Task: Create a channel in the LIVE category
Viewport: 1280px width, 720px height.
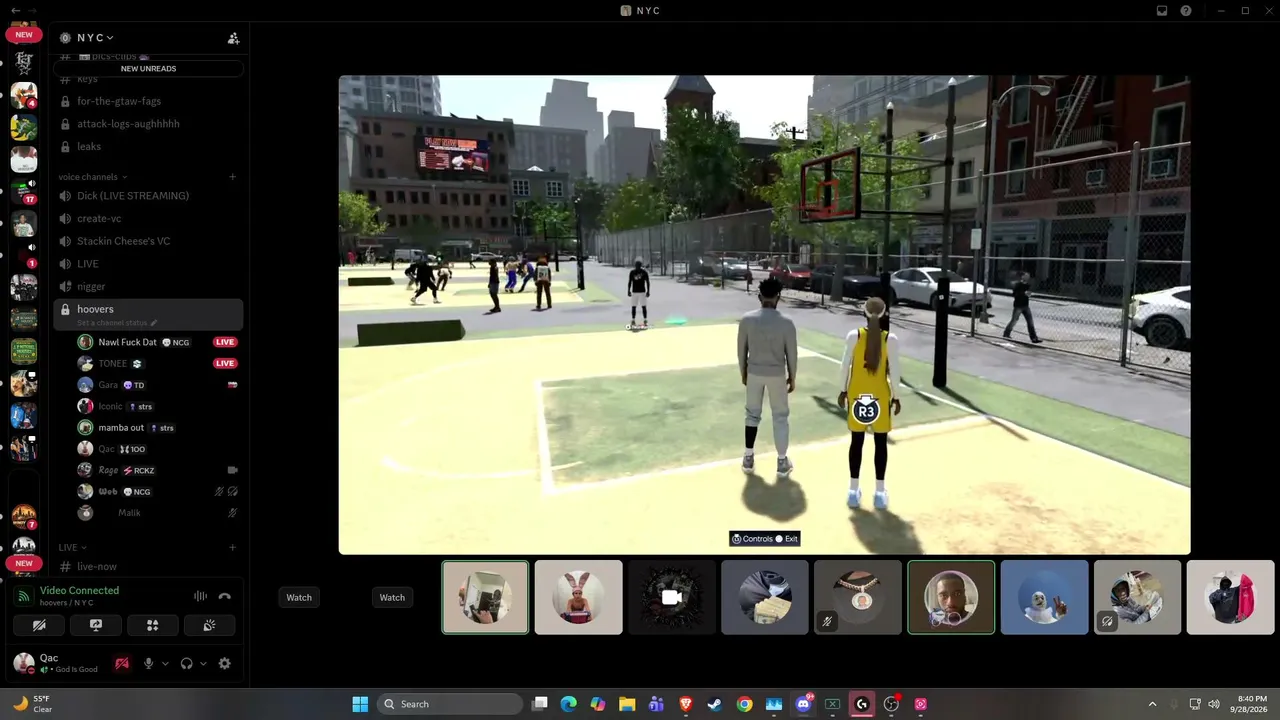Action: click(x=232, y=548)
